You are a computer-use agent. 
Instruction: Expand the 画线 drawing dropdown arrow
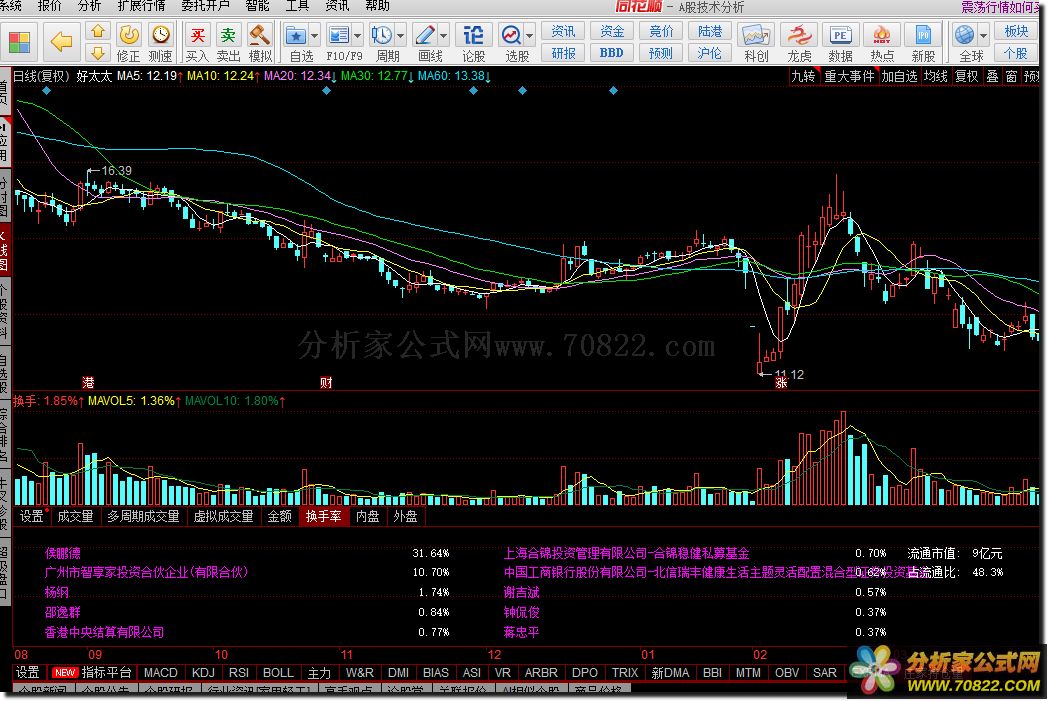point(444,35)
